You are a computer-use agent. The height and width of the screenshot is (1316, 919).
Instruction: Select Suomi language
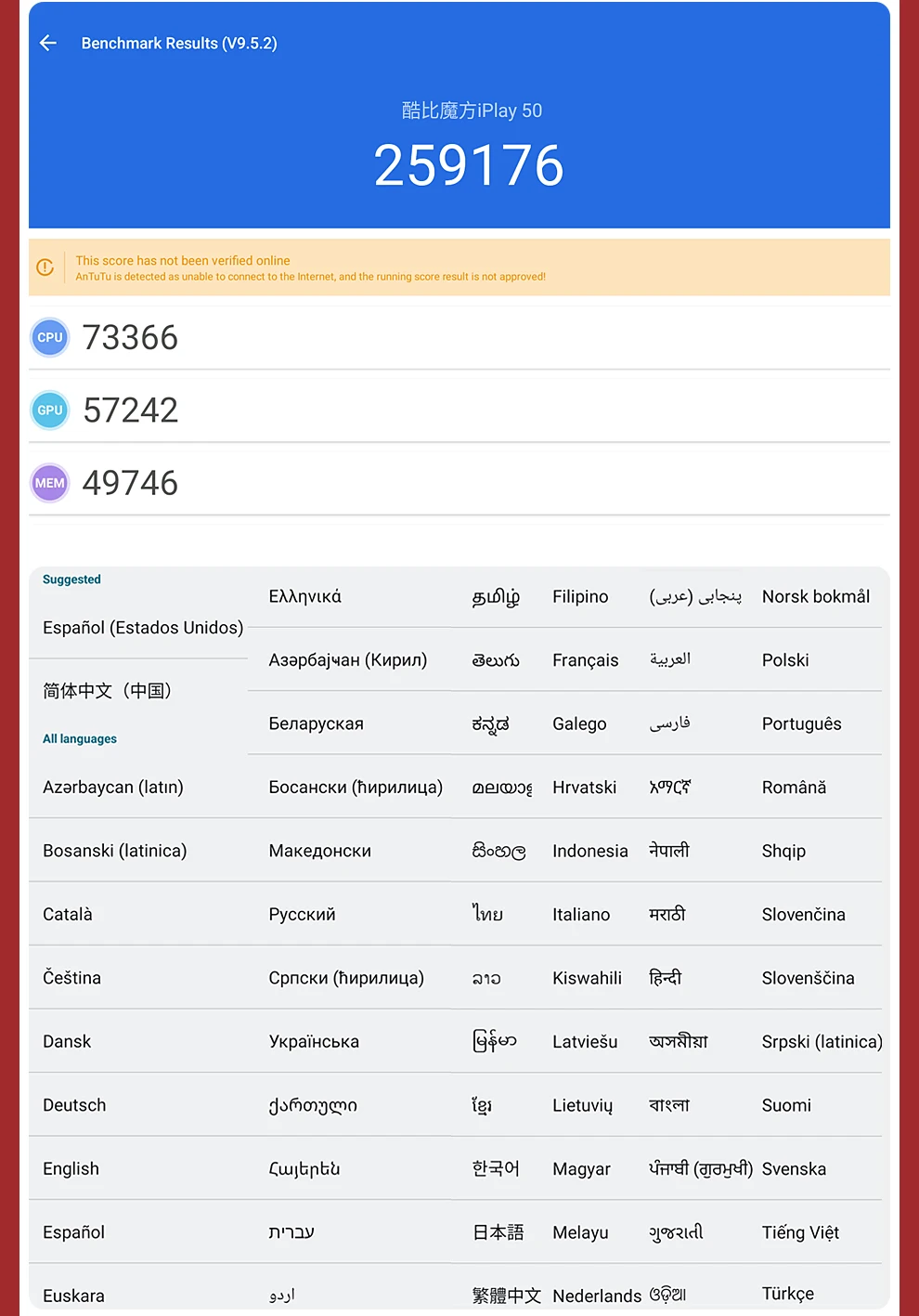tap(786, 1105)
